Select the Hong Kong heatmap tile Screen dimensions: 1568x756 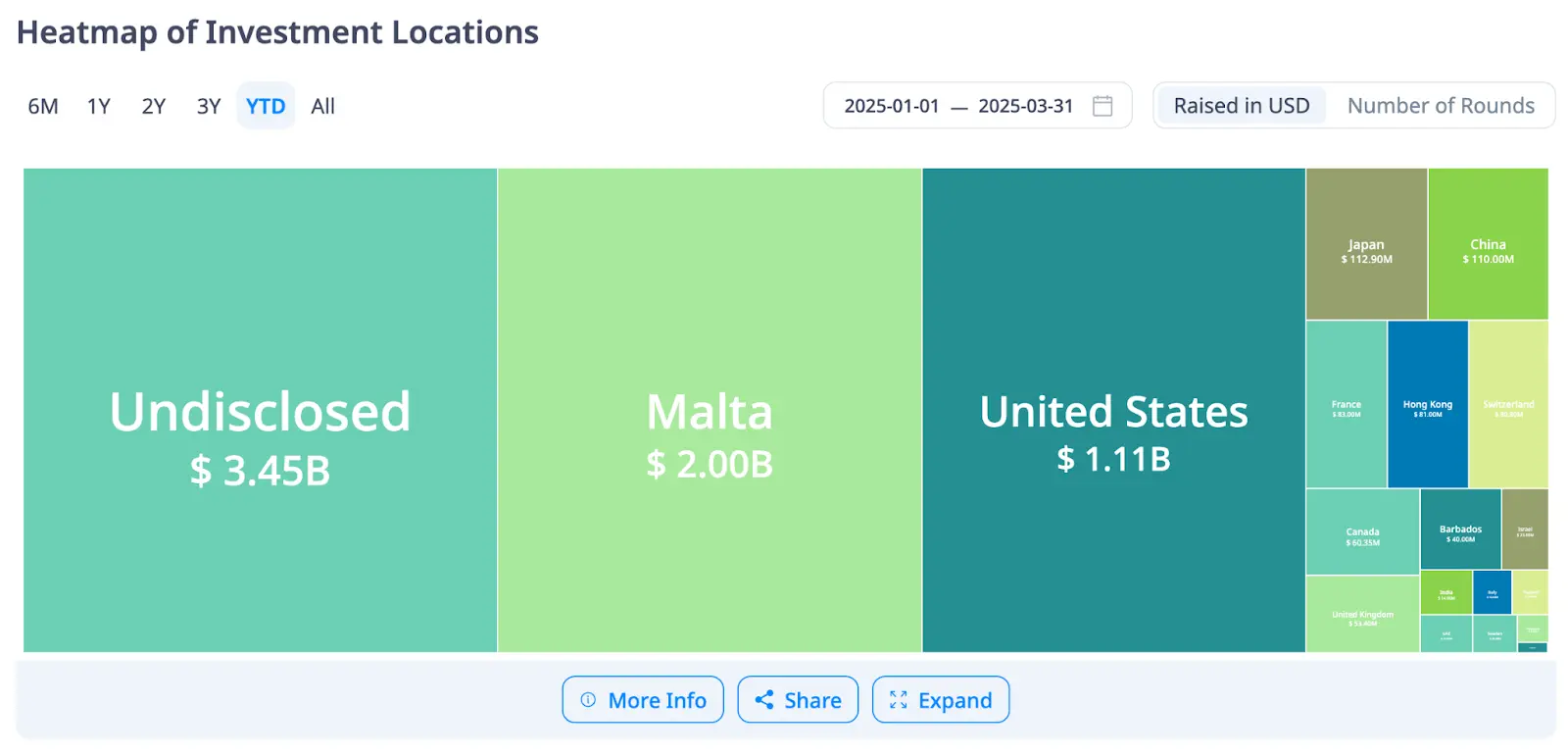pyautogui.click(x=1428, y=404)
